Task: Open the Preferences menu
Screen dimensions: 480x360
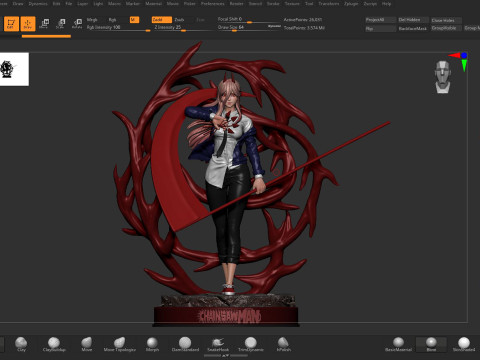Action: pos(213,4)
